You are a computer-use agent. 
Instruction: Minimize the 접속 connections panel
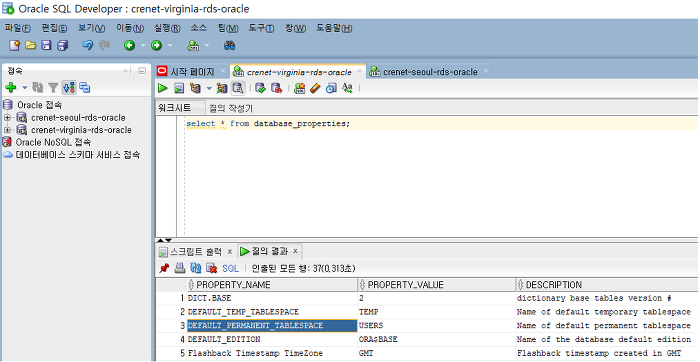[x=142, y=71]
